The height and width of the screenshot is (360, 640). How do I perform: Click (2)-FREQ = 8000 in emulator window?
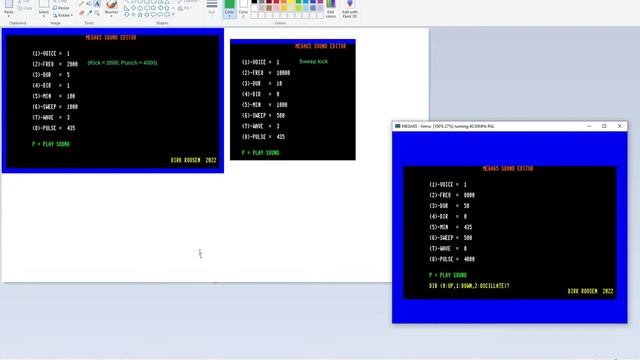pos(452,195)
